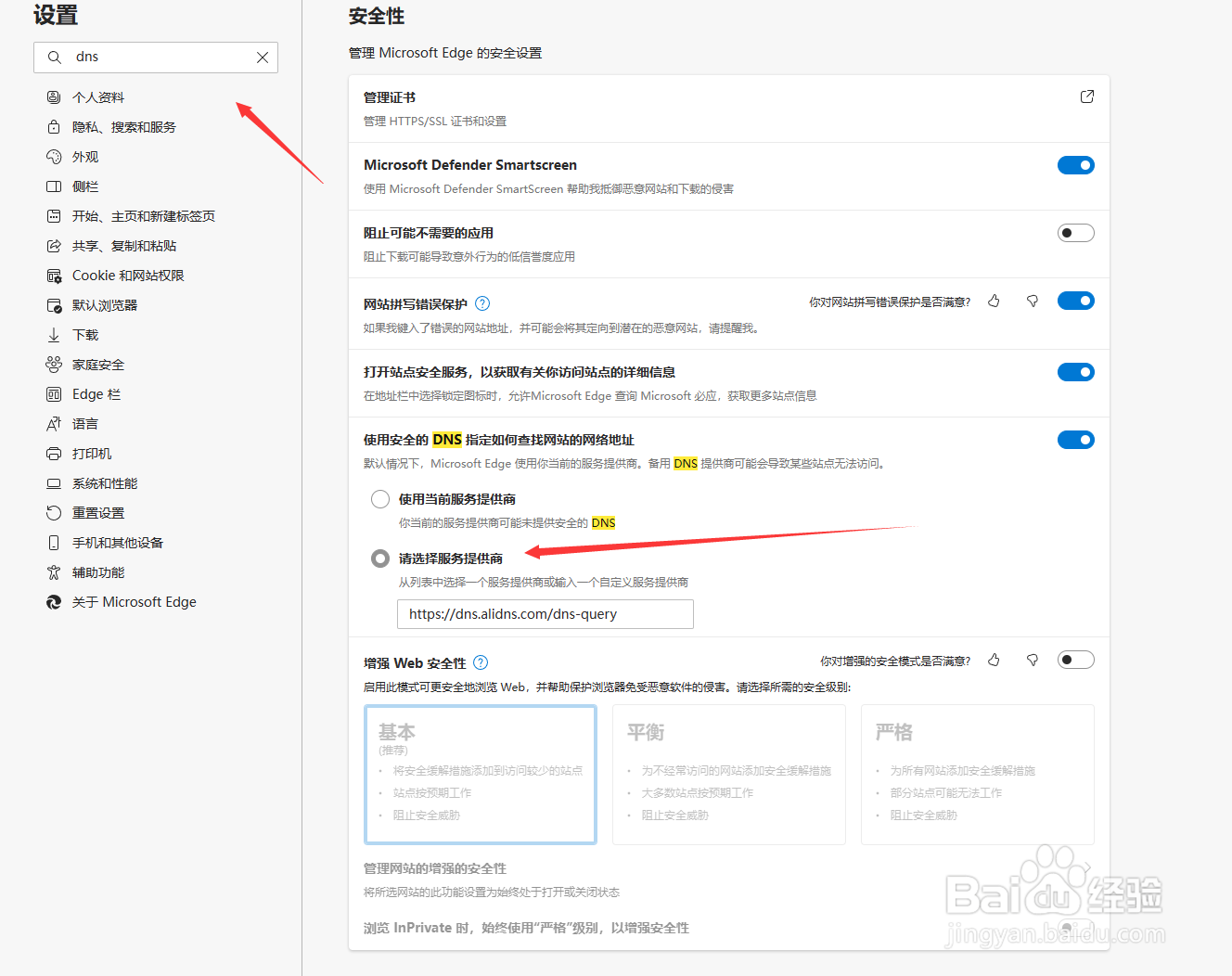Thumbs up for 增强的安全模式 feedback
Image resolution: width=1232 pixels, height=976 pixels.
coord(994,660)
